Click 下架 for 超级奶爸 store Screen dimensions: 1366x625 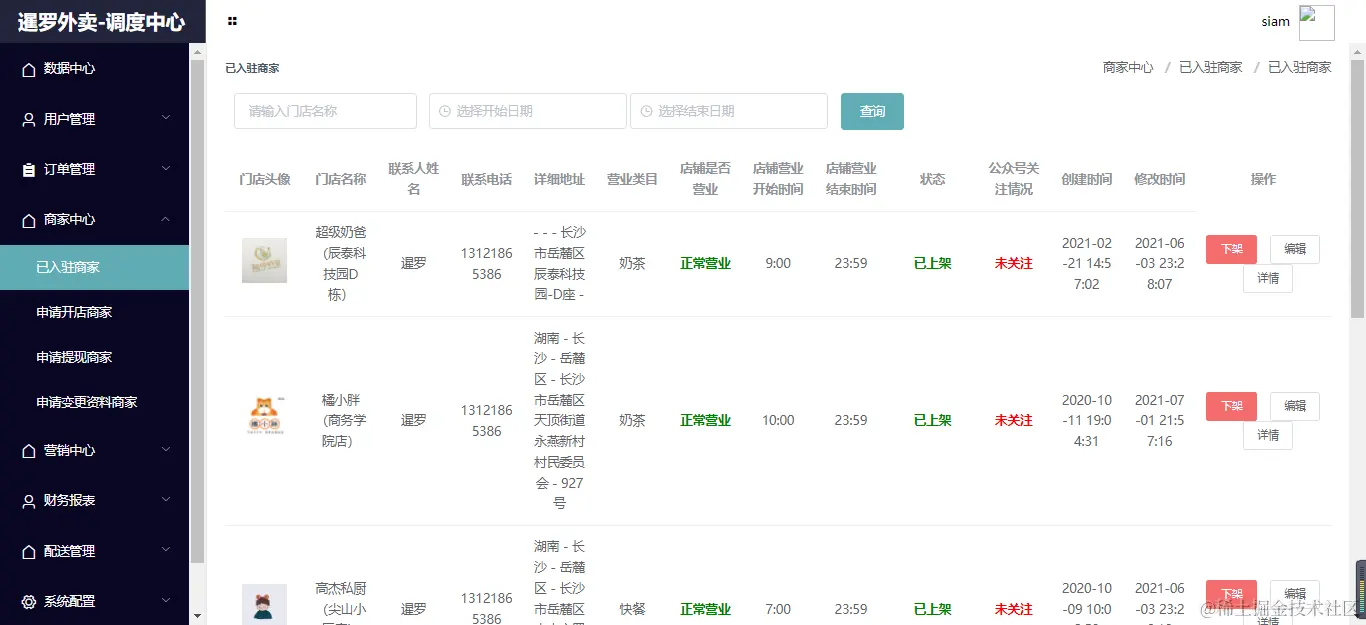coord(1231,249)
